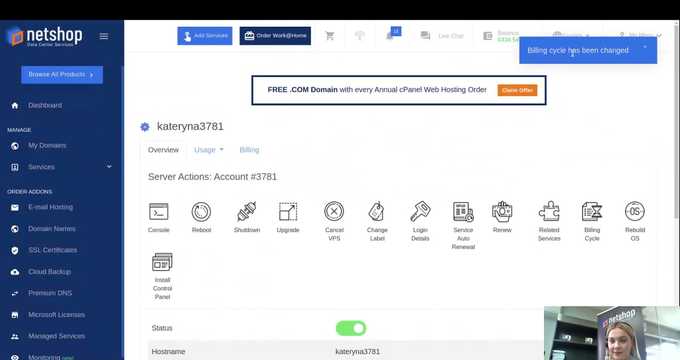Choose the Cancel VPS action
Screen dimensions: 680x360
pyautogui.click(x=334, y=221)
